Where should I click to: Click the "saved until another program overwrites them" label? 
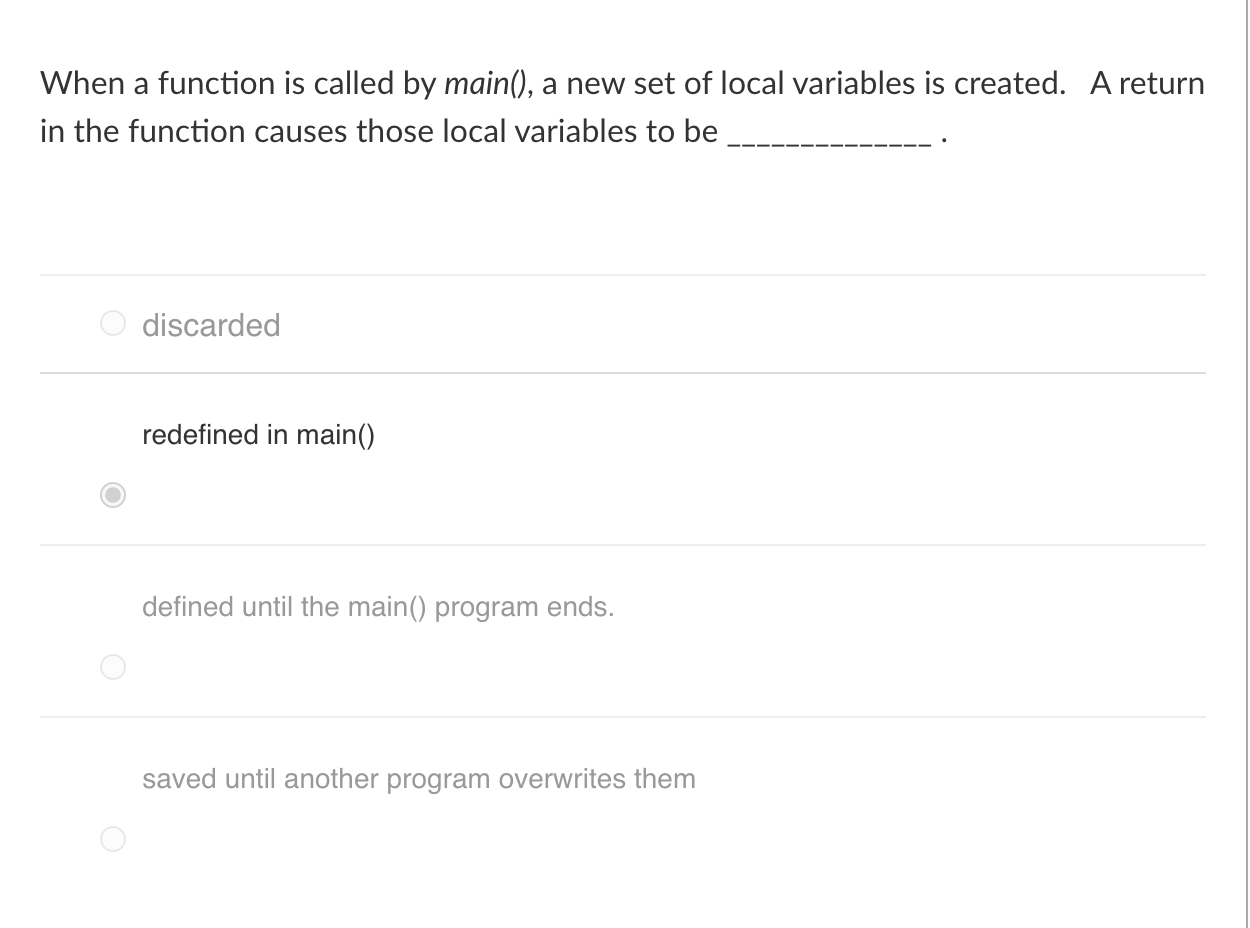[420, 779]
